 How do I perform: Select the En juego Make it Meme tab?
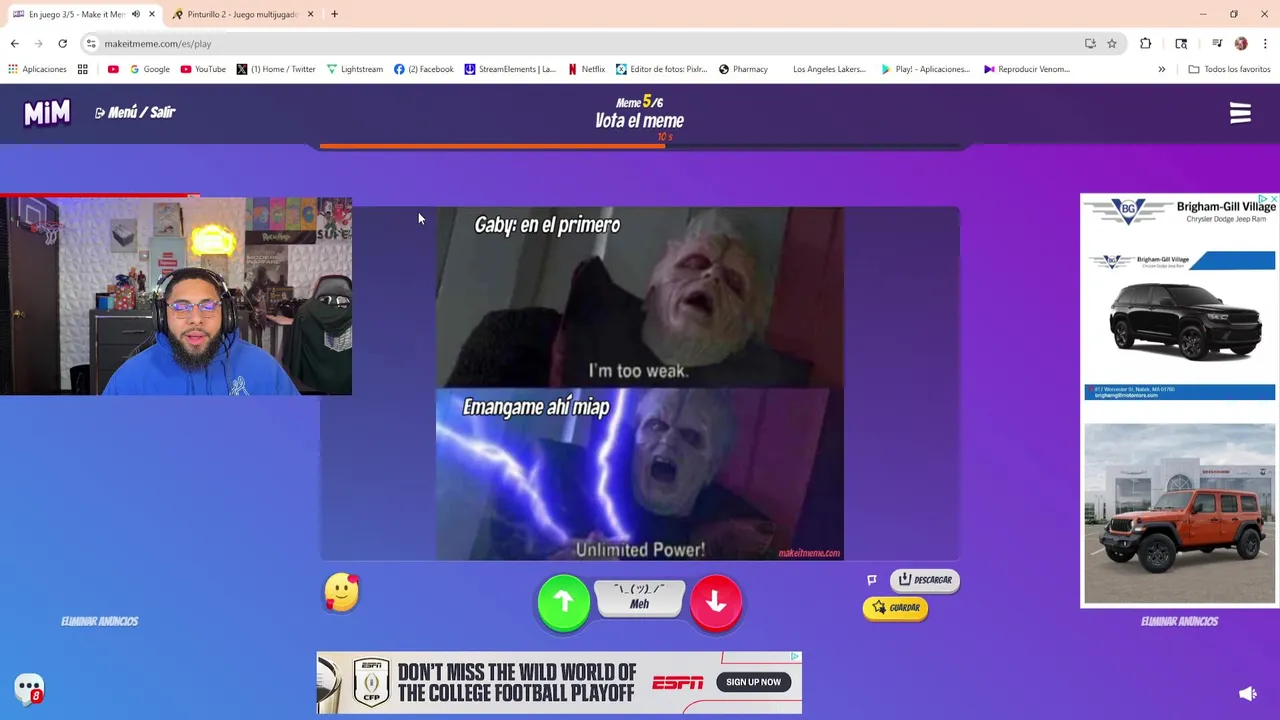coord(78,14)
